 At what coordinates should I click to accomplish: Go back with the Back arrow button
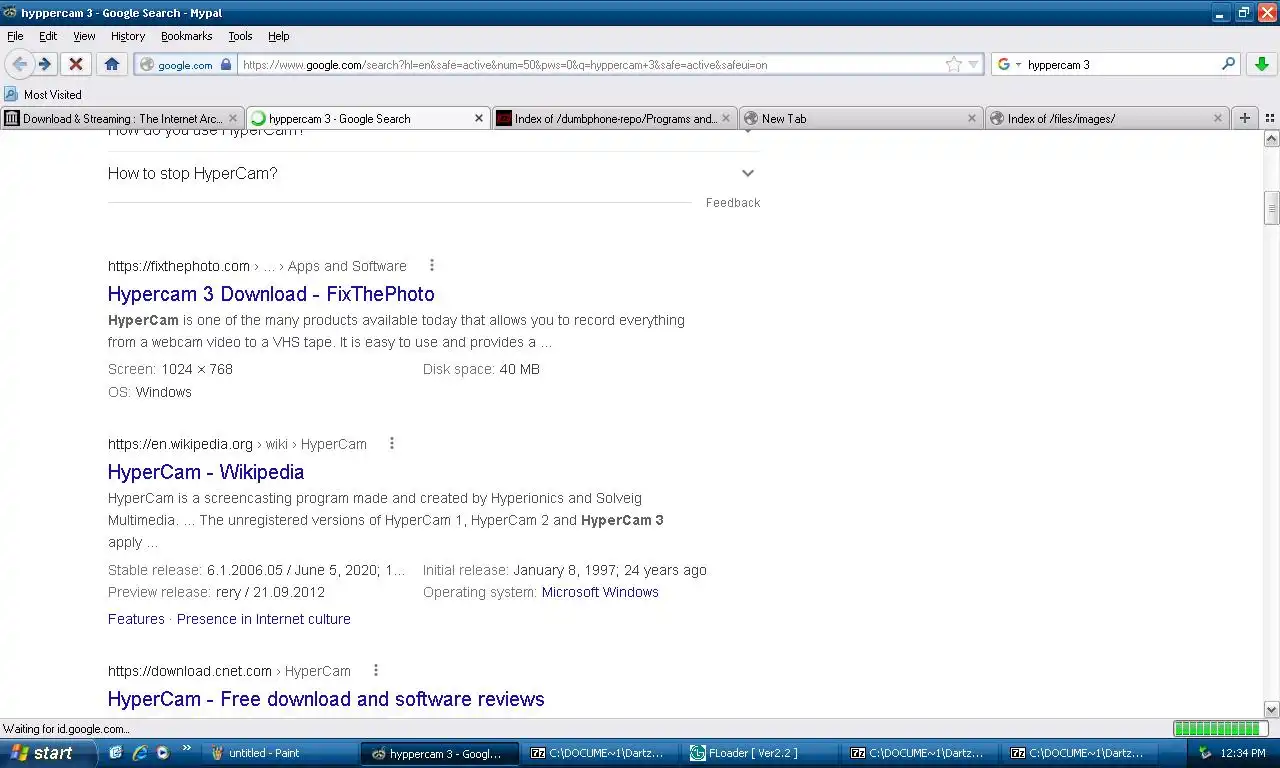coord(19,64)
